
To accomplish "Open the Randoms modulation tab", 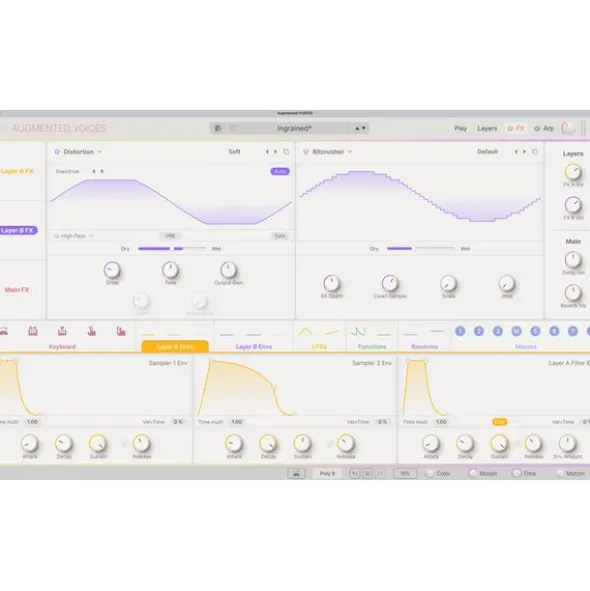I will click(424, 346).
